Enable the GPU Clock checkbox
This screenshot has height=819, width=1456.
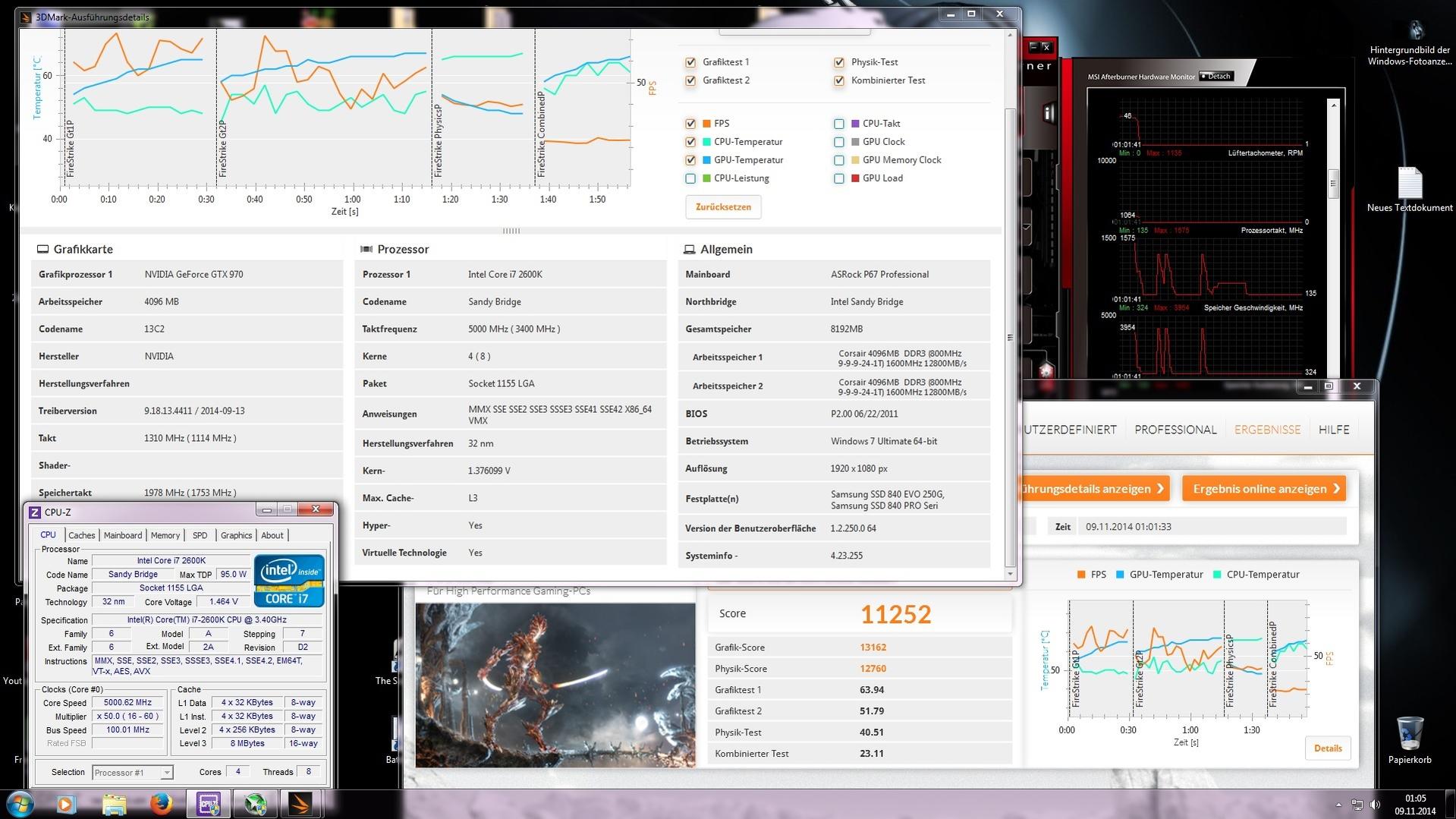(x=839, y=141)
